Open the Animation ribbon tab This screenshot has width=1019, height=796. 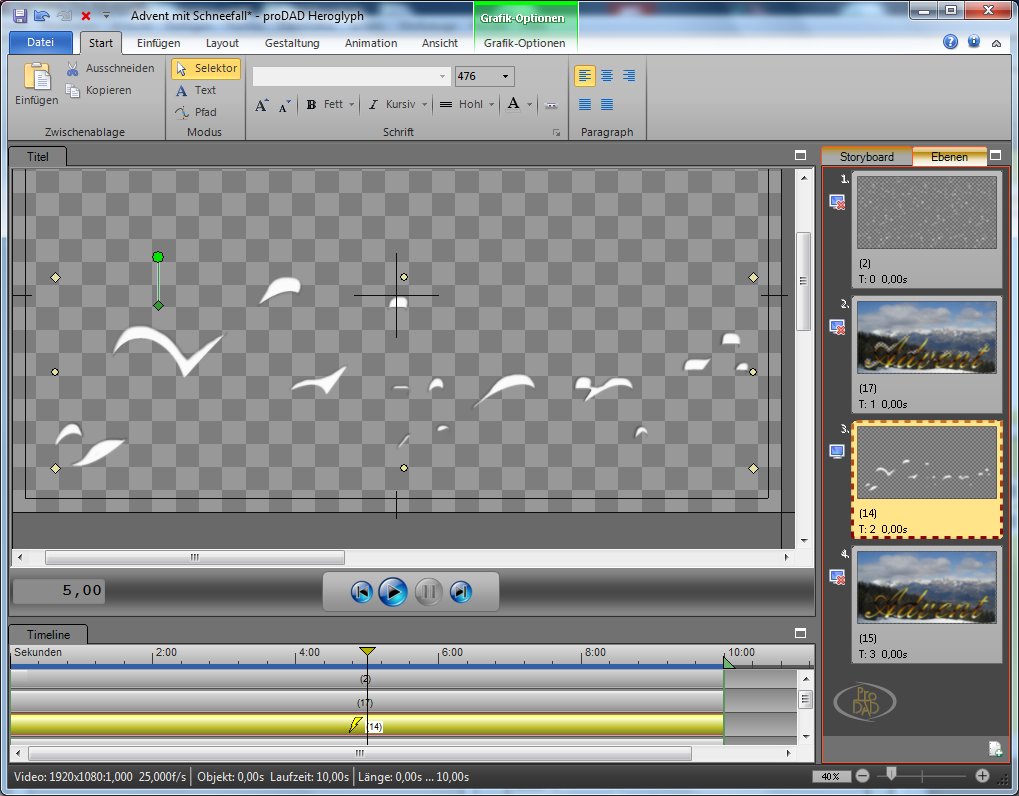371,43
